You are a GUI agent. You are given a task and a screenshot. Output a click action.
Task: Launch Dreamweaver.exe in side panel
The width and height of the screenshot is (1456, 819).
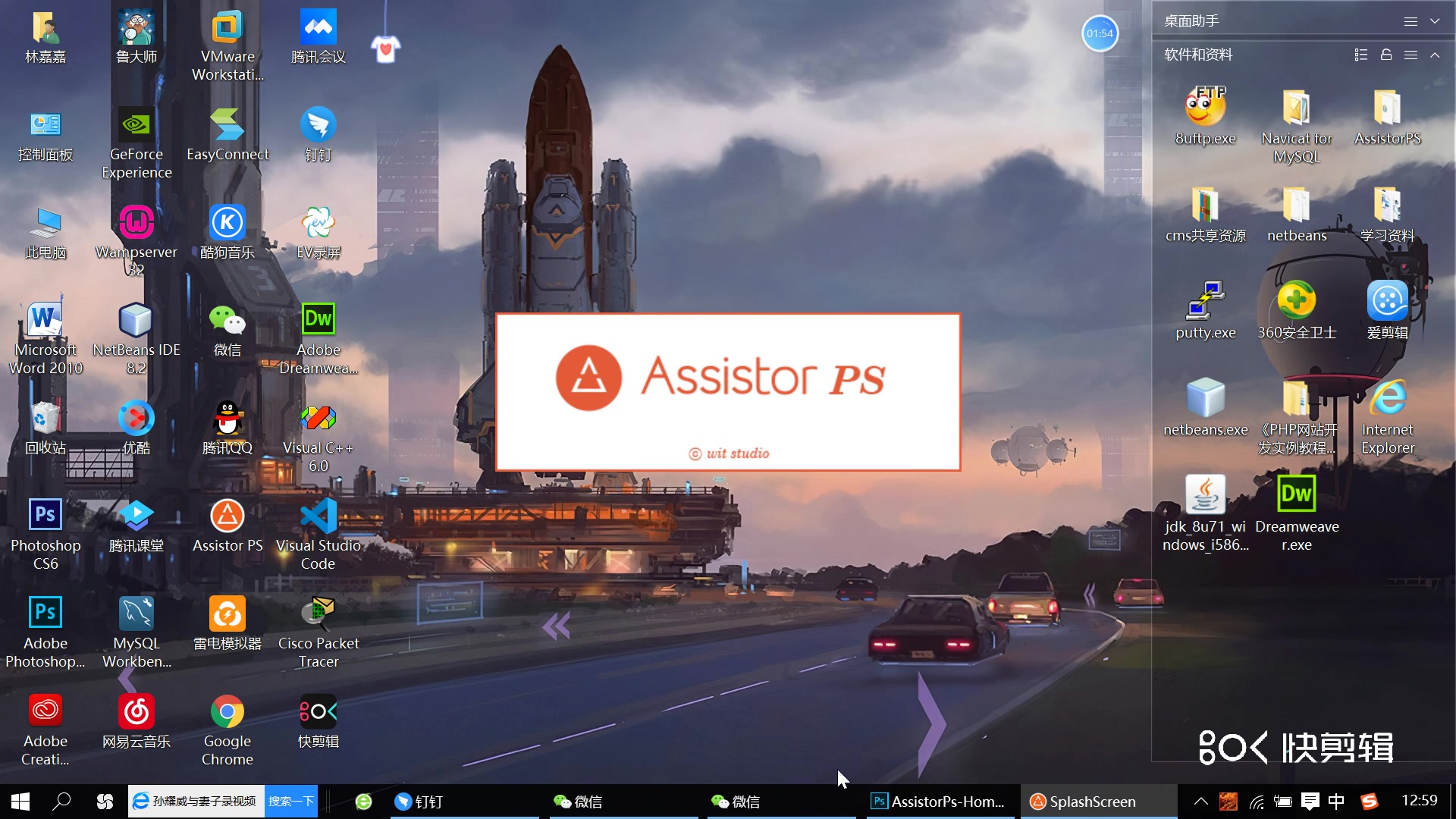click(1297, 514)
